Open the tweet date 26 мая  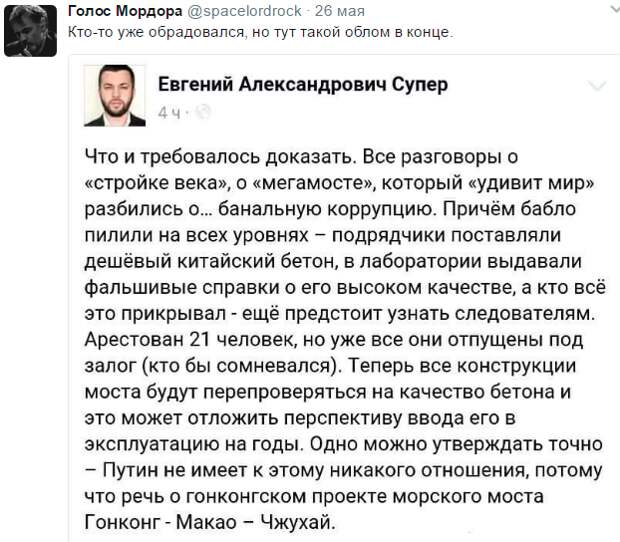(340, 11)
